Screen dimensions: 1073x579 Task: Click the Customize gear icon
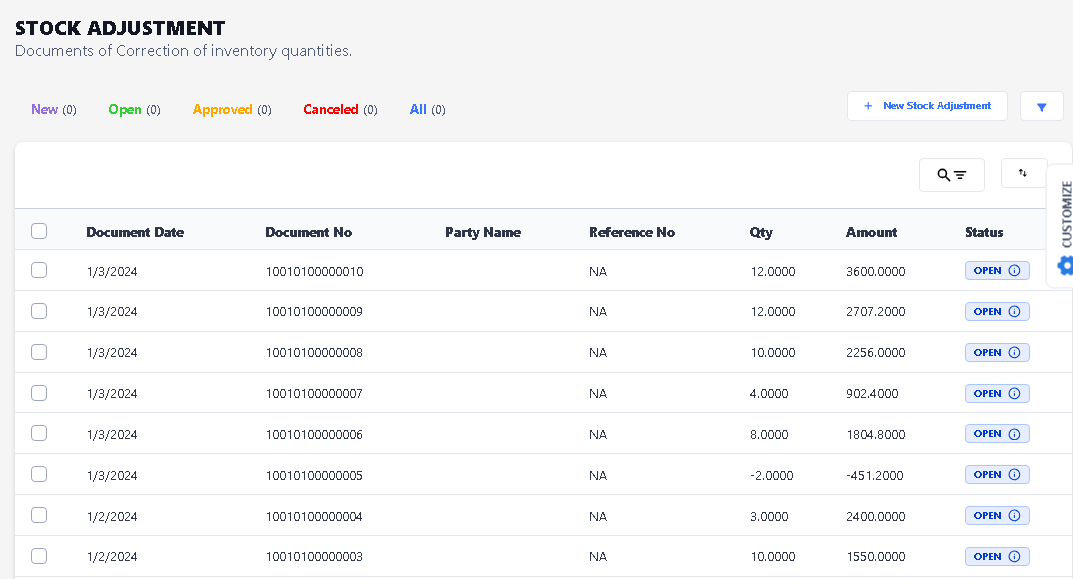pos(1065,265)
